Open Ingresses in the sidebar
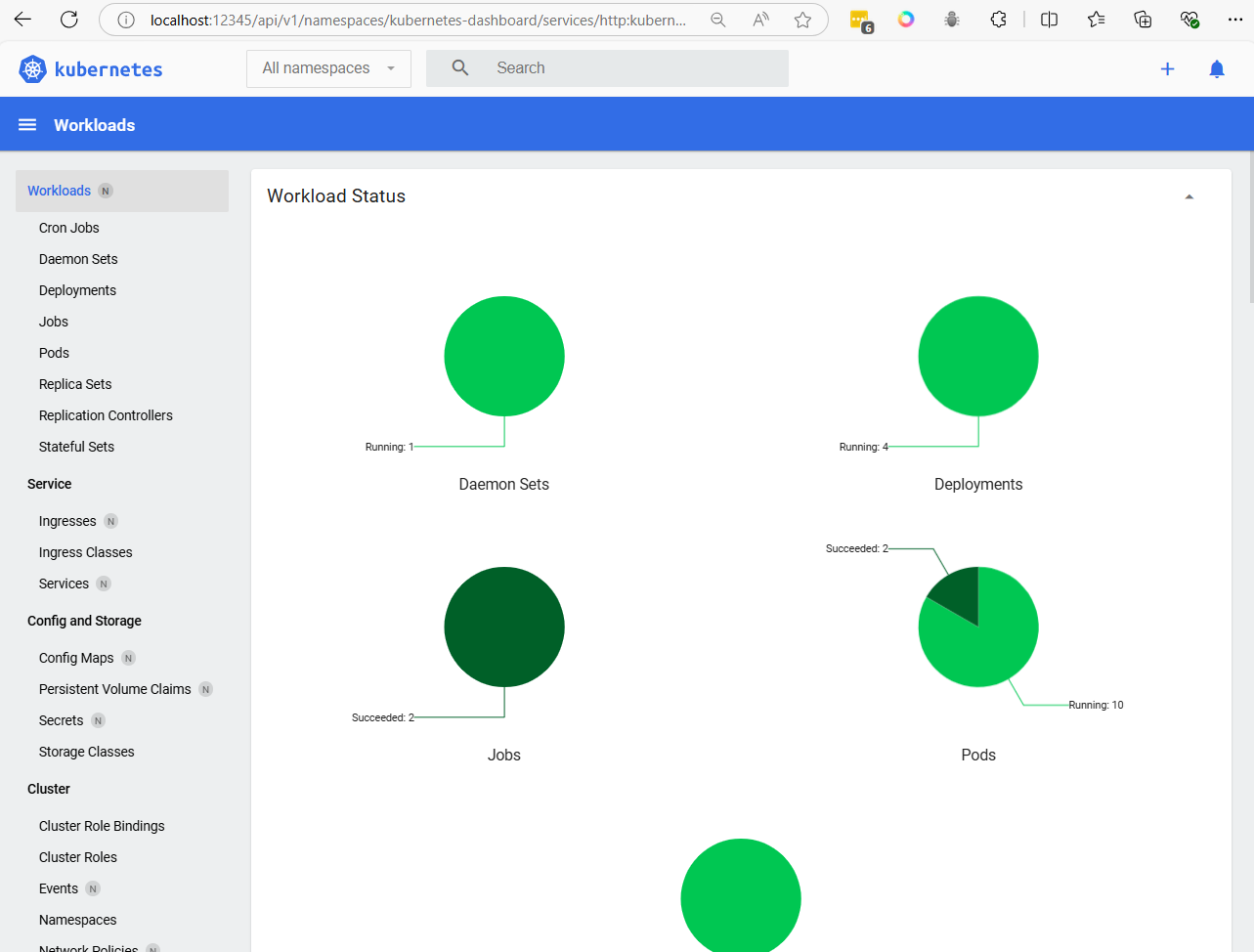Screen dimensions: 1254x952 click(67, 521)
